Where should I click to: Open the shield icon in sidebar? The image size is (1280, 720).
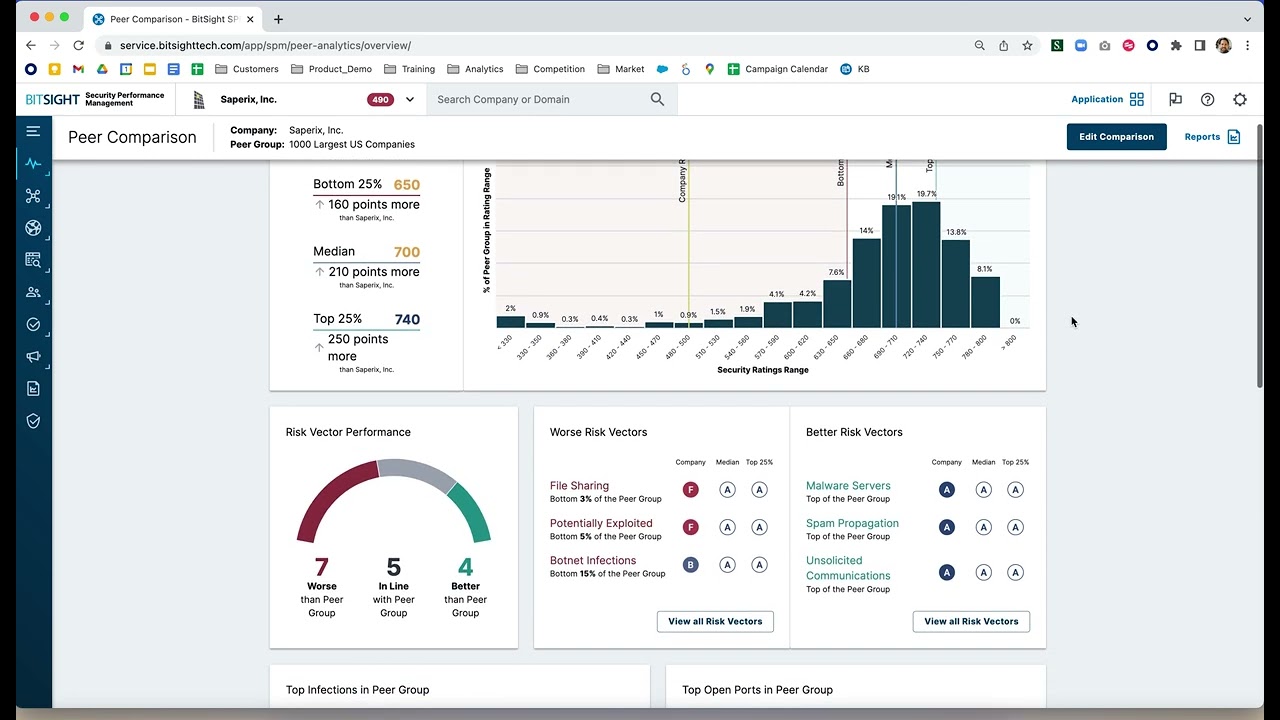point(33,421)
